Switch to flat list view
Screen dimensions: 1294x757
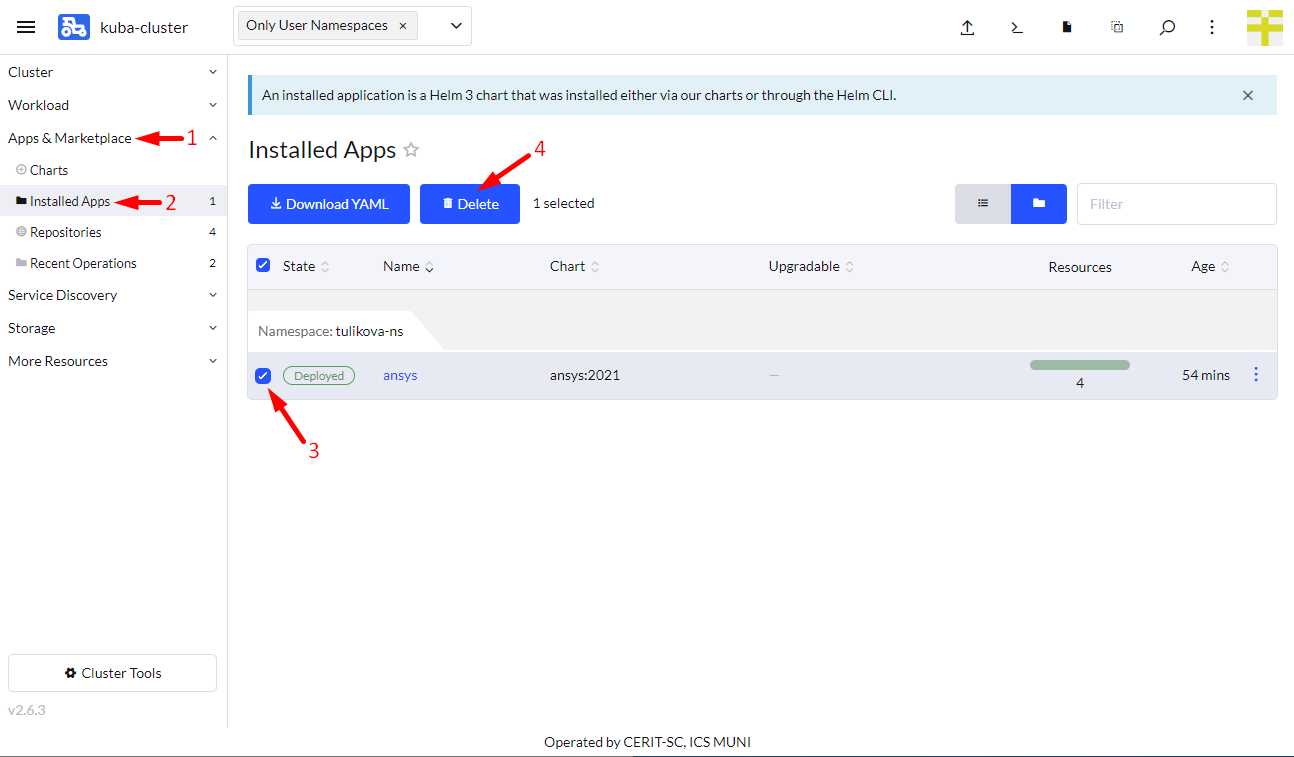pyautogui.click(x=983, y=203)
